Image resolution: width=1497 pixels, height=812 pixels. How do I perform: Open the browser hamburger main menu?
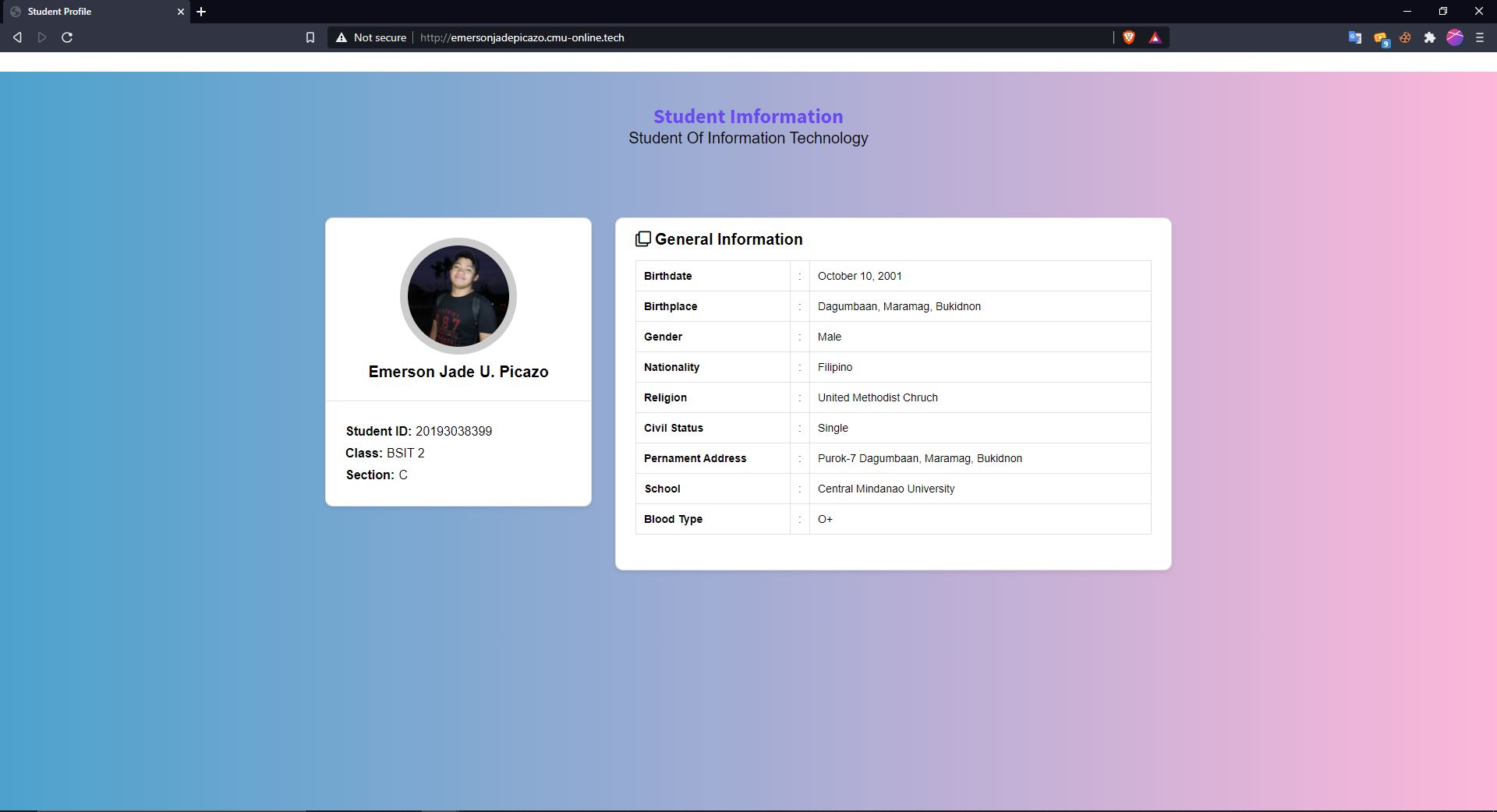pos(1479,37)
